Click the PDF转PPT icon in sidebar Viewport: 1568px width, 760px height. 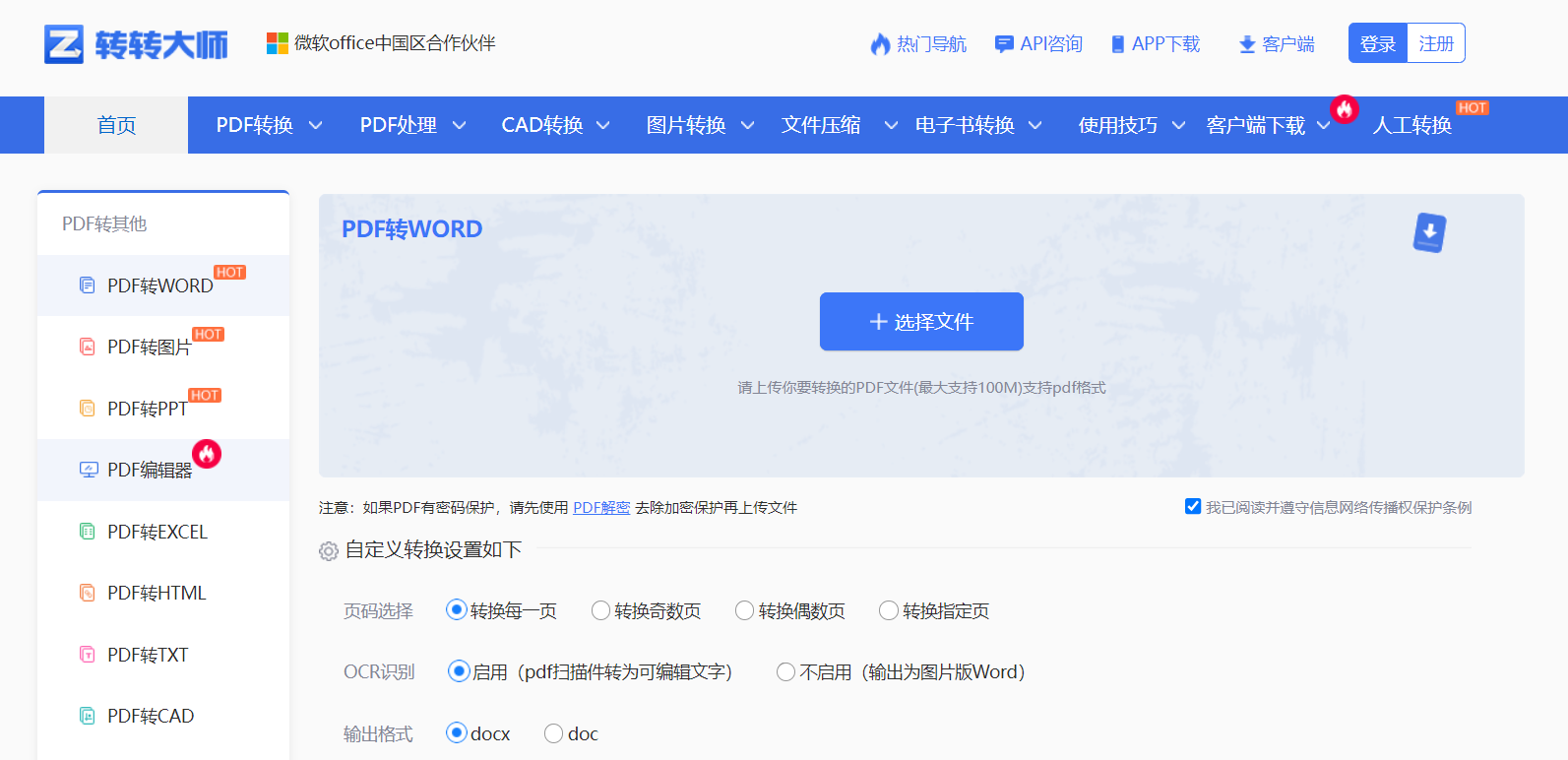[88, 409]
